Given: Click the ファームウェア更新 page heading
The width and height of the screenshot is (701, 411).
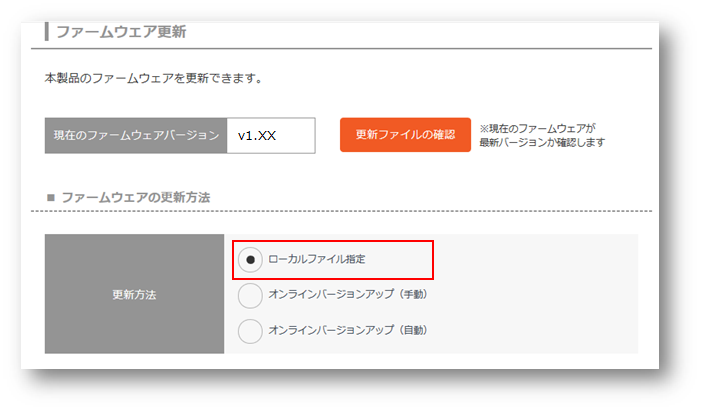Looking at the screenshot, I should tap(121, 32).
